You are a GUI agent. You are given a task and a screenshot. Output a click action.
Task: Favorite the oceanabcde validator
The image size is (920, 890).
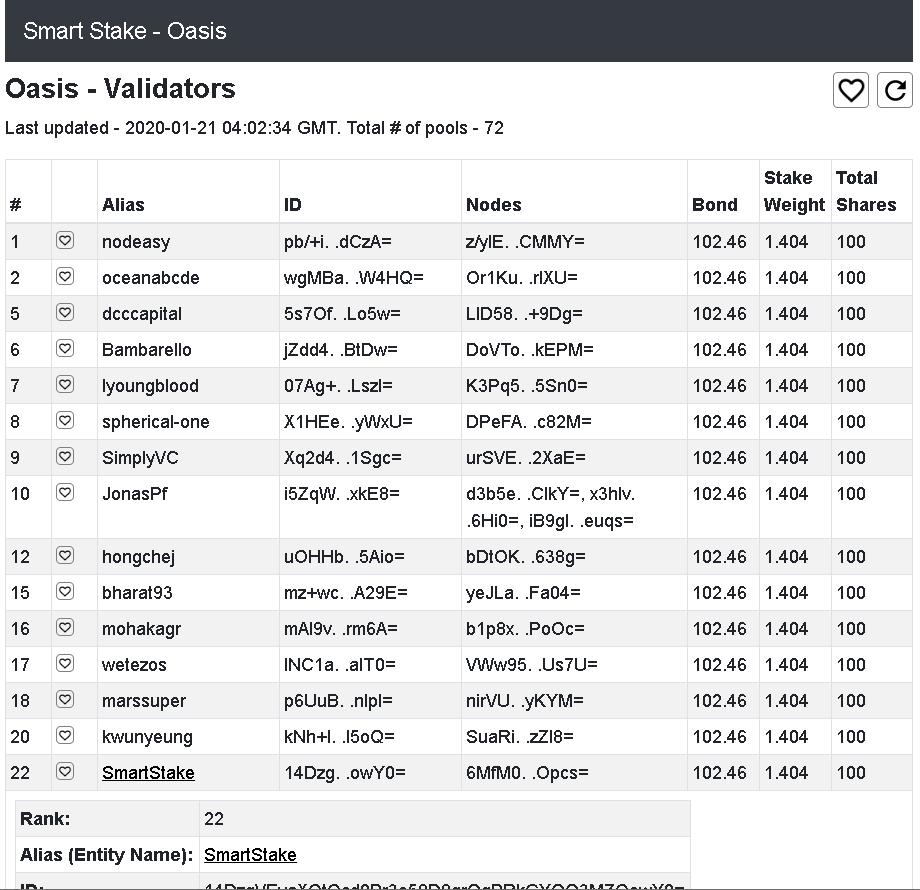point(65,276)
